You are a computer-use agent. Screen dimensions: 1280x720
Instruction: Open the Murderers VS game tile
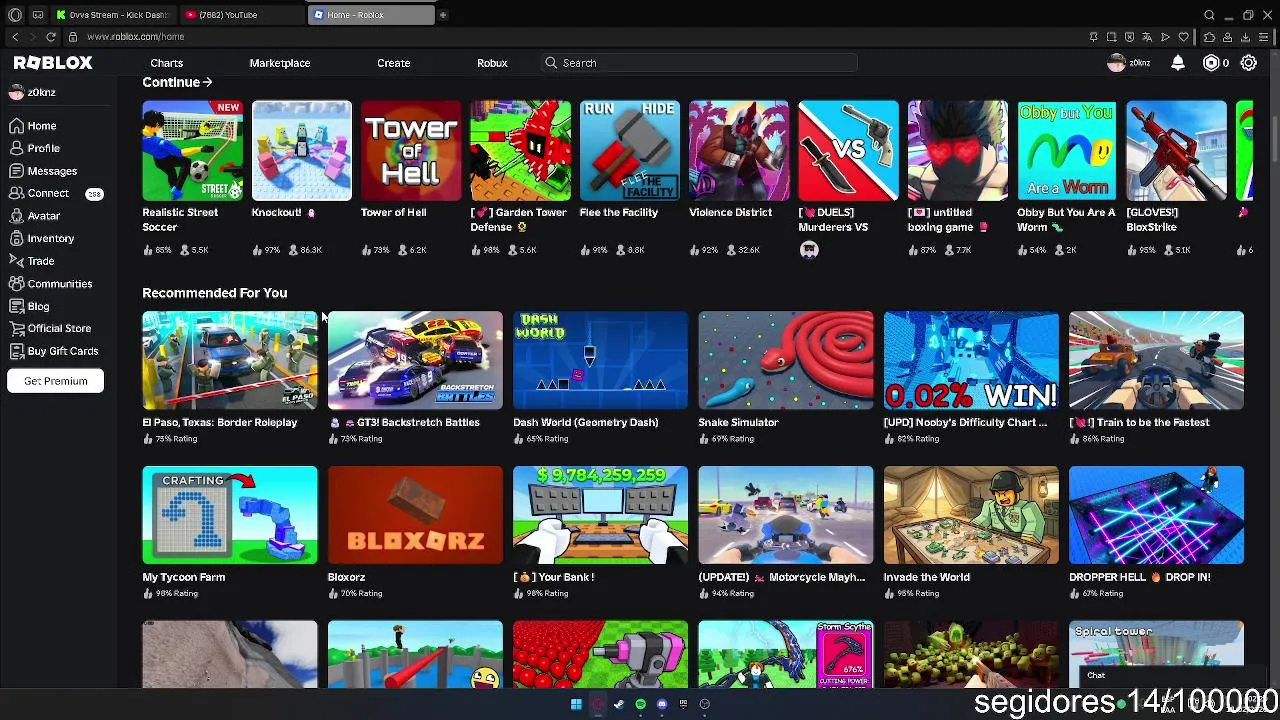click(848, 151)
